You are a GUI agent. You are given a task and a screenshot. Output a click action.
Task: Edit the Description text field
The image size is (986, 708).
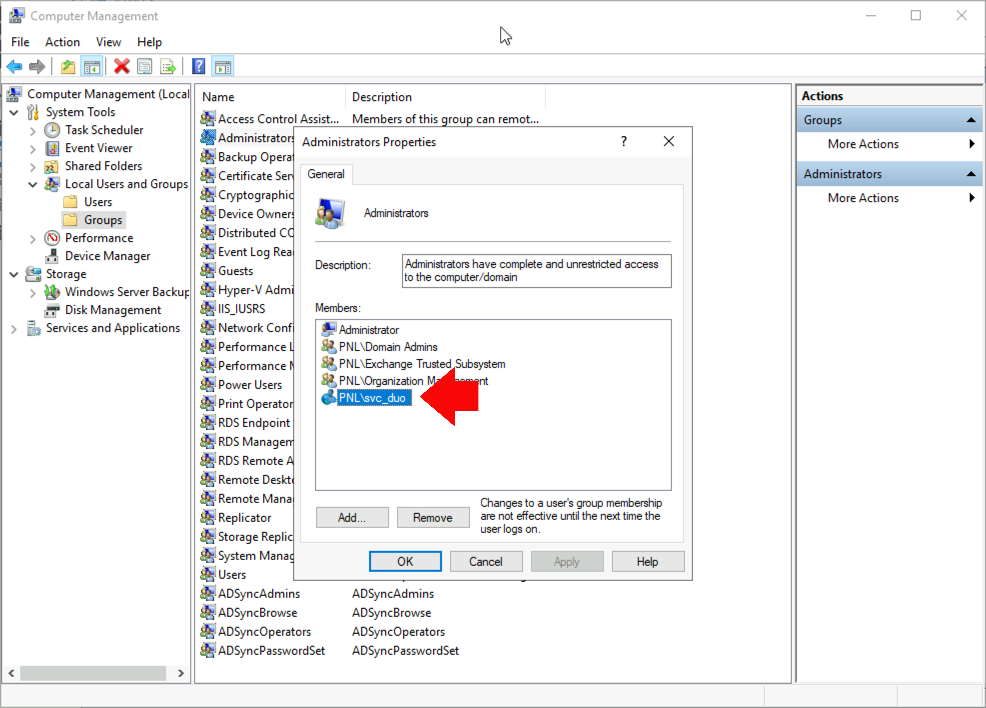point(536,271)
